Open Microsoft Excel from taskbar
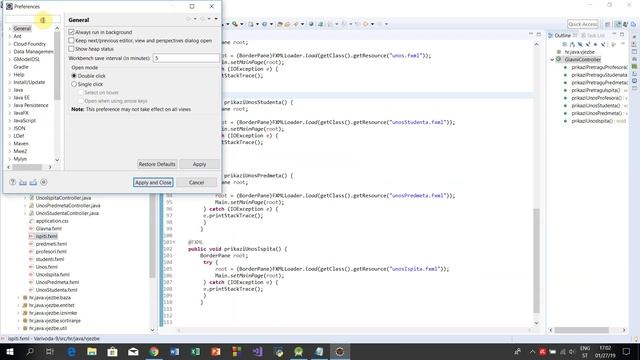Image resolution: width=640 pixels, height=360 pixels. (x=195, y=351)
